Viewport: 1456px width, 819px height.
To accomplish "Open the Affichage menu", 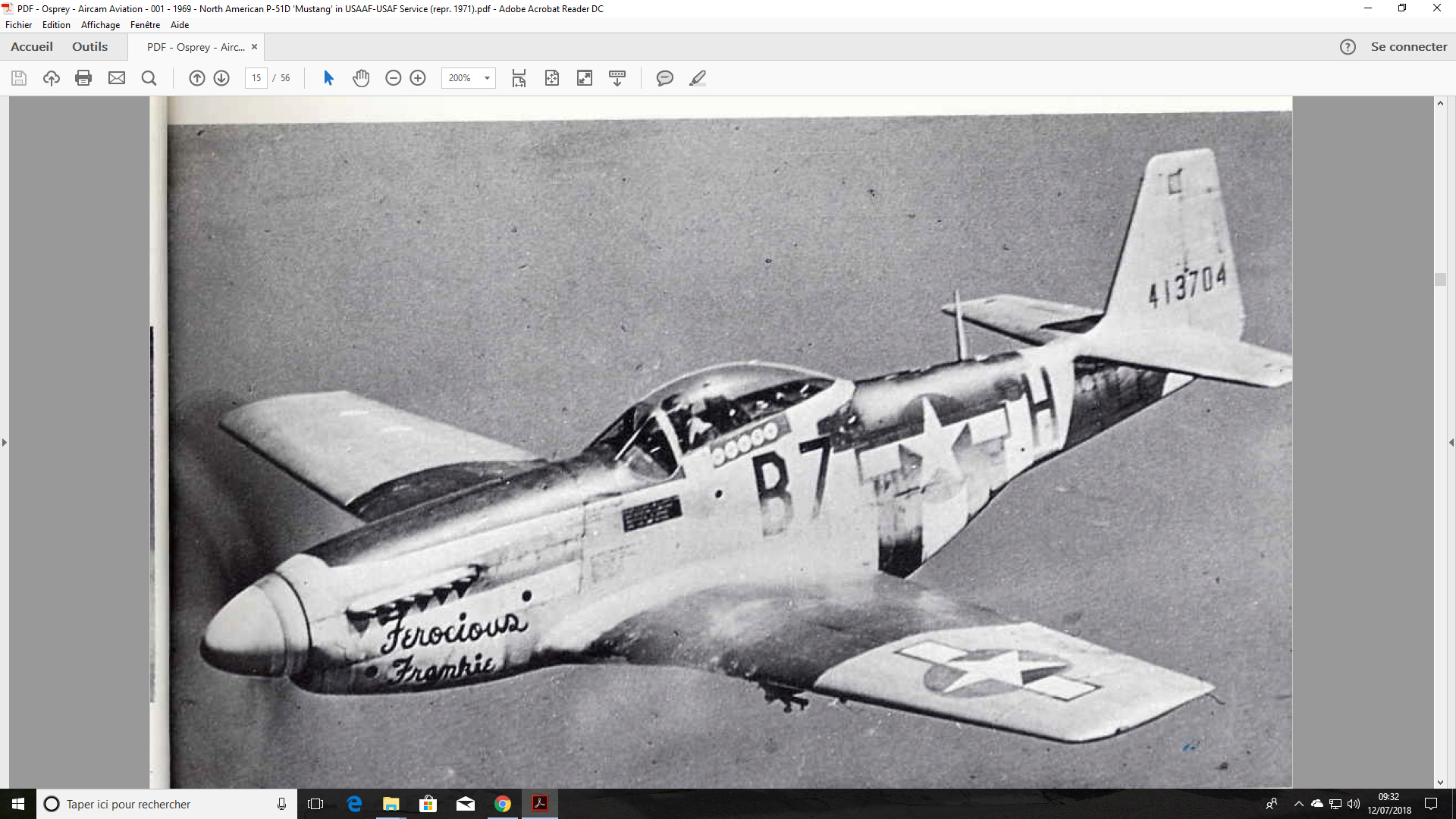I will click(100, 25).
